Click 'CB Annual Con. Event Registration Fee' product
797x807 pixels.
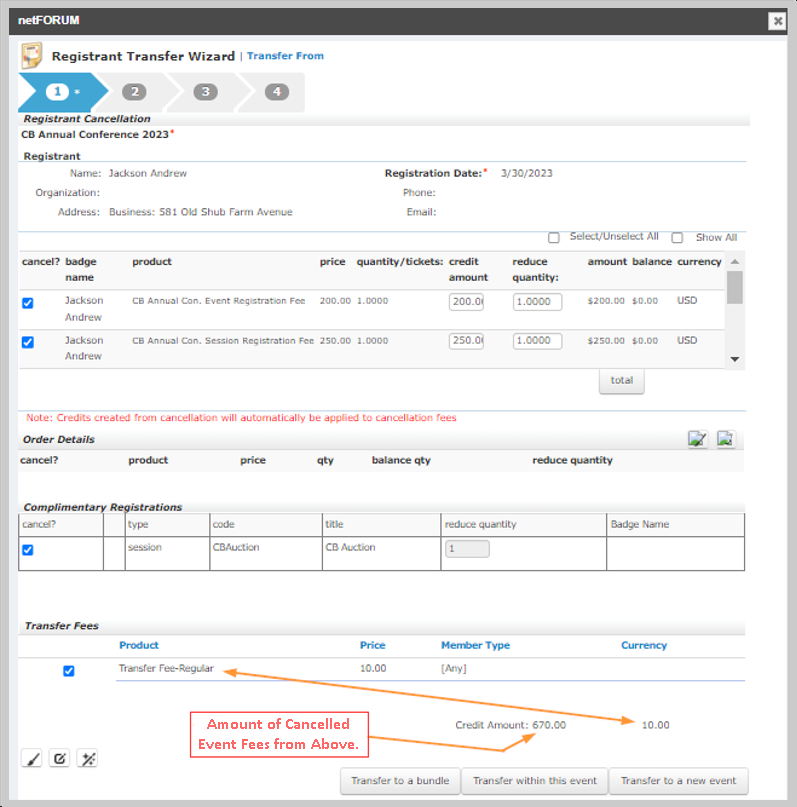pyautogui.click(x=219, y=301)
